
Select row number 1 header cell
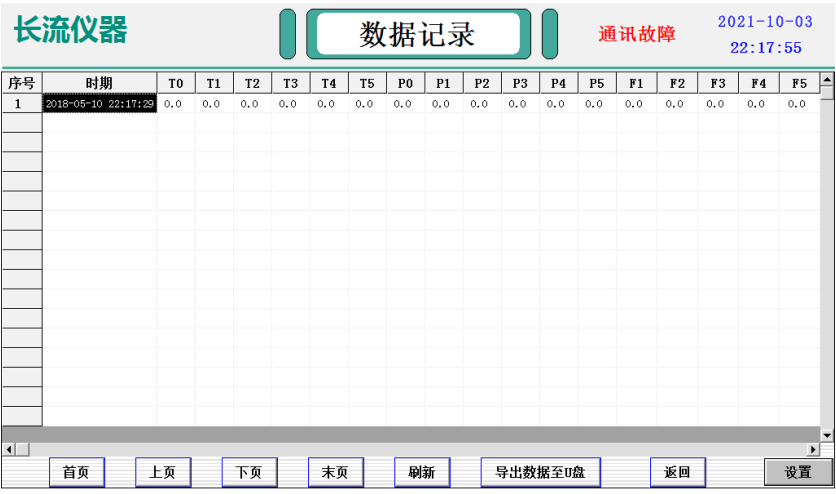point(22,103)
